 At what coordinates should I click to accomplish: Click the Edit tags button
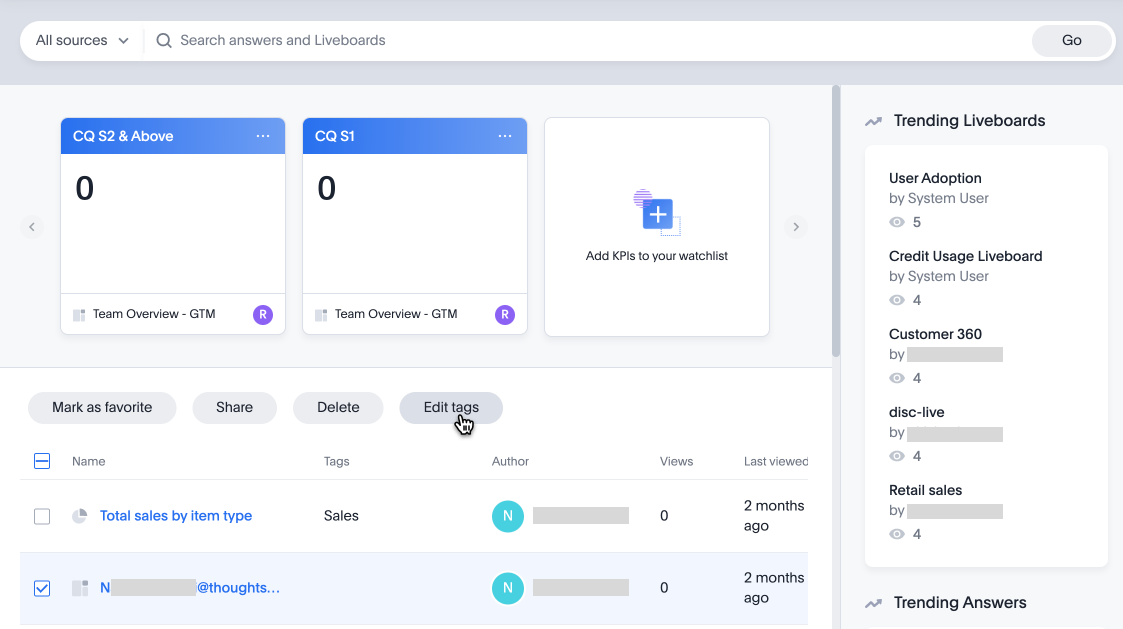[450, 407]
